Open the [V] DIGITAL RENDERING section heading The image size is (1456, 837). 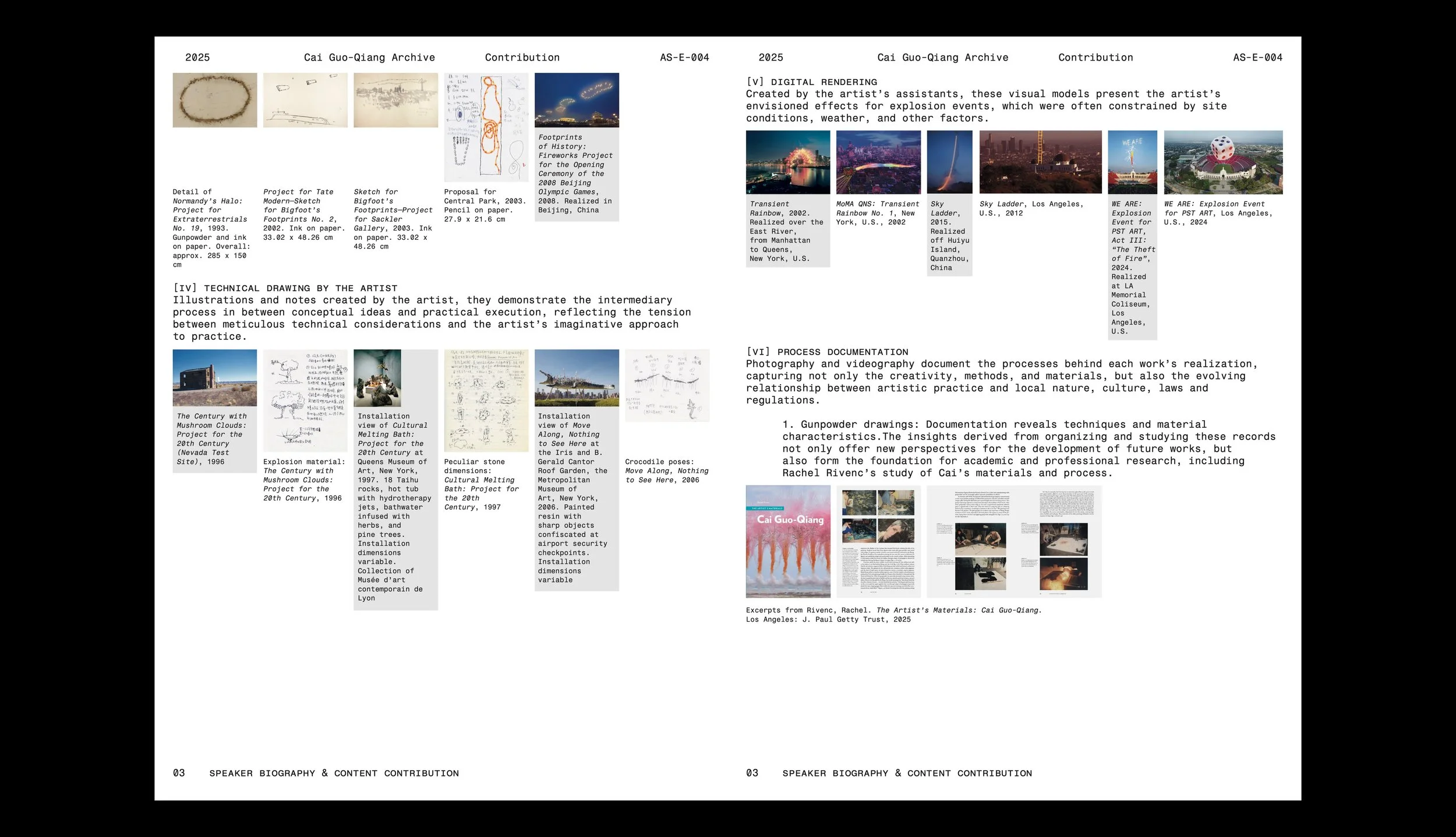pos(812,81)
